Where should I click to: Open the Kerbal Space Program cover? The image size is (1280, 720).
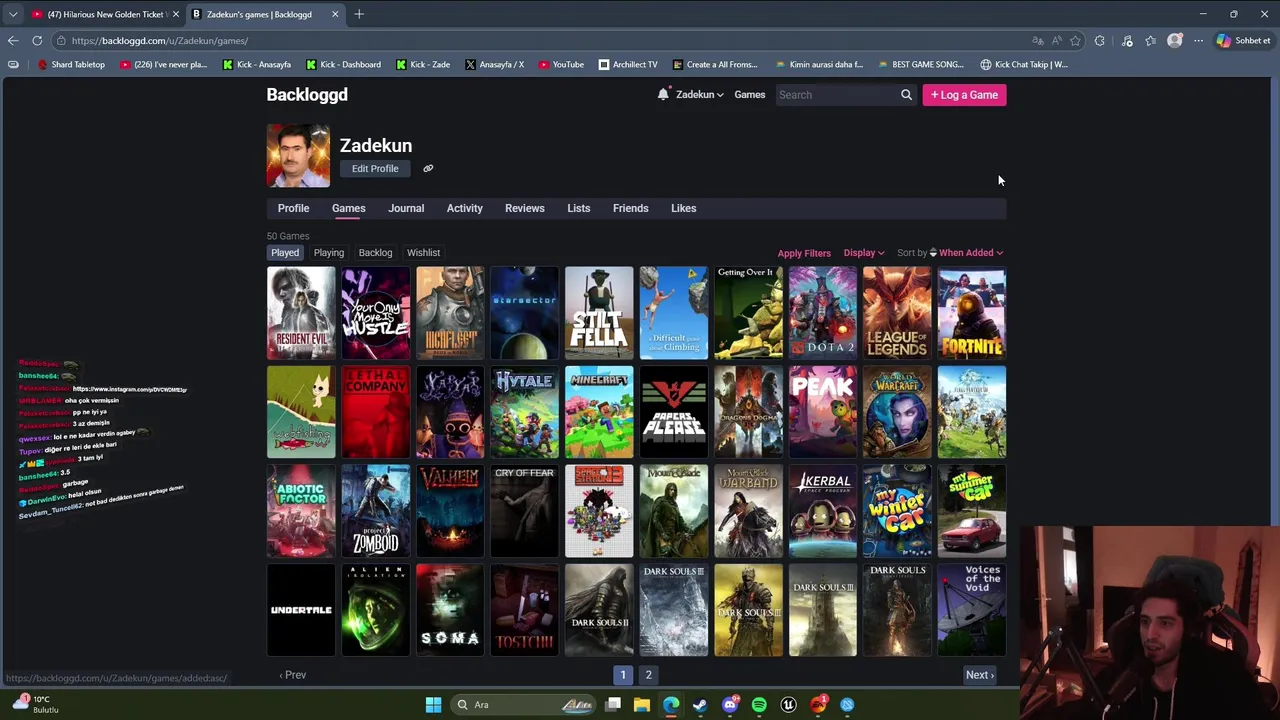click(x=823, y=511)
